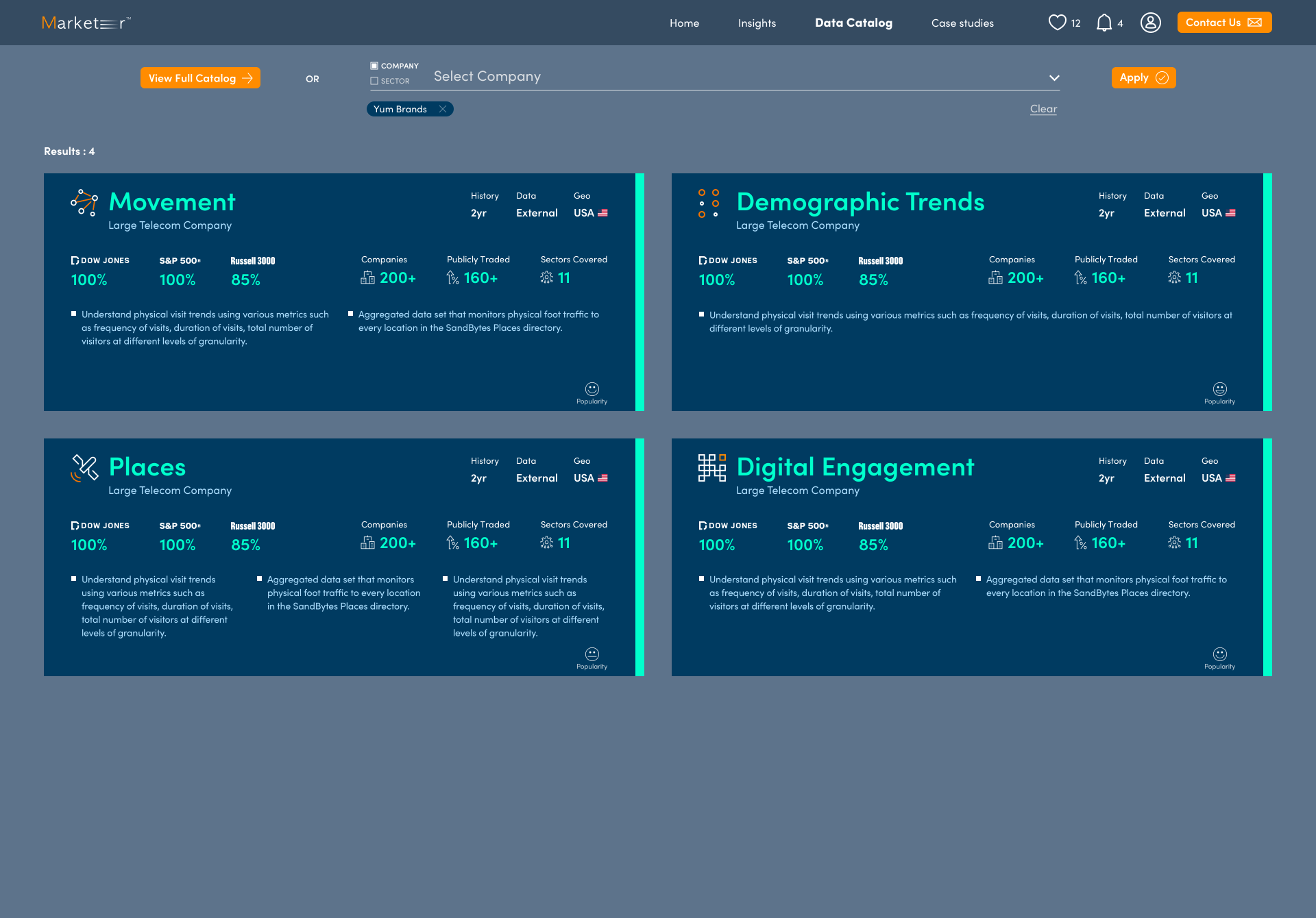Open the Insights menu item
The width and height of the screenshot is (1316, 918).
tap(757, 23)
